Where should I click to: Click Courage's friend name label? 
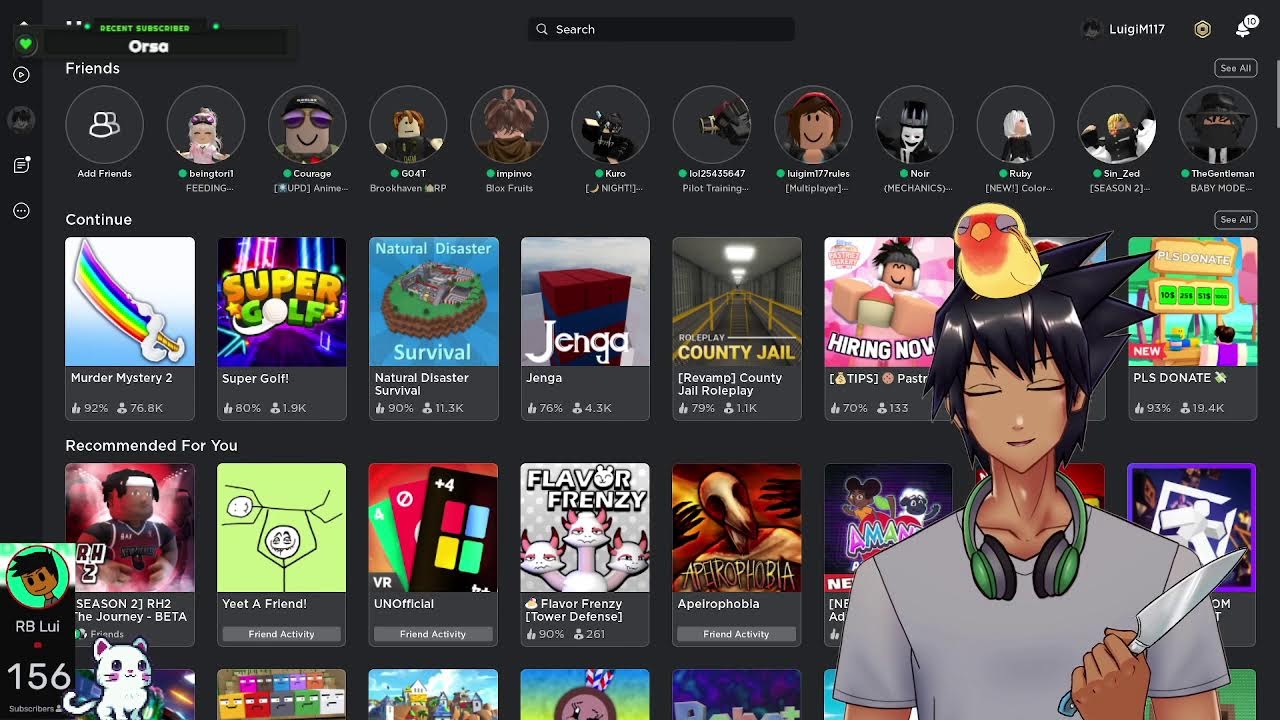coord(312,174)
